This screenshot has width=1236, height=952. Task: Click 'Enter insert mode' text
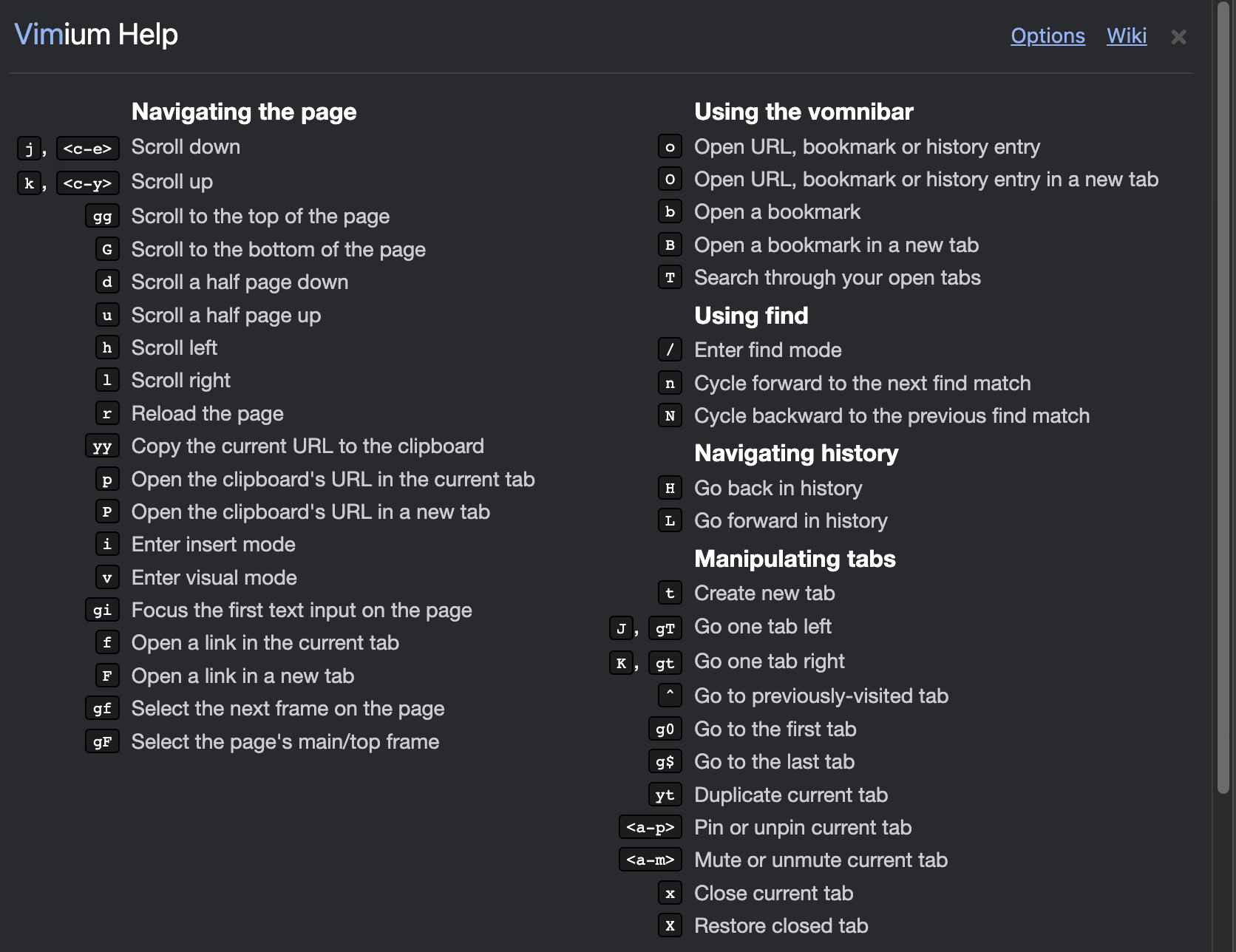click(213, 545)
